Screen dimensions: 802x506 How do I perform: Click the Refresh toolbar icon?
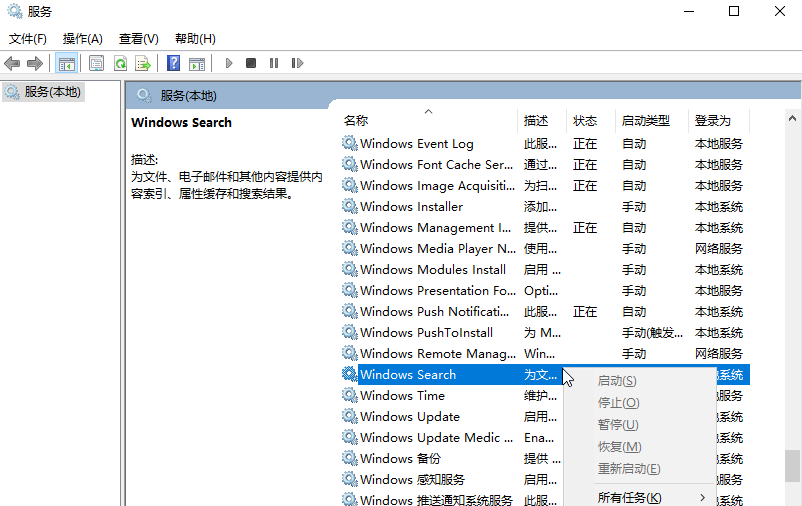coord(120,64)
